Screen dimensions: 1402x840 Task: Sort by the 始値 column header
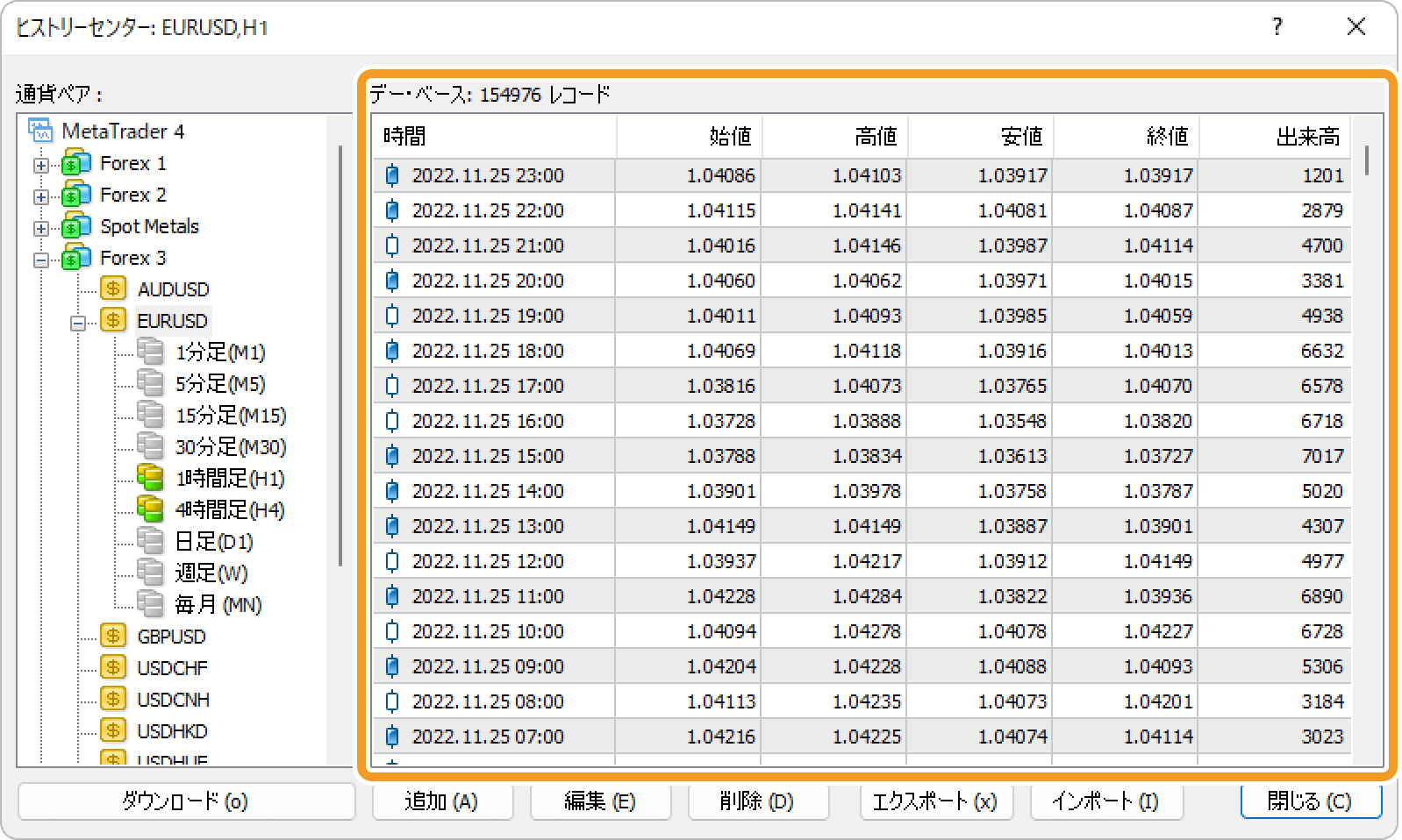pos(690,136)
